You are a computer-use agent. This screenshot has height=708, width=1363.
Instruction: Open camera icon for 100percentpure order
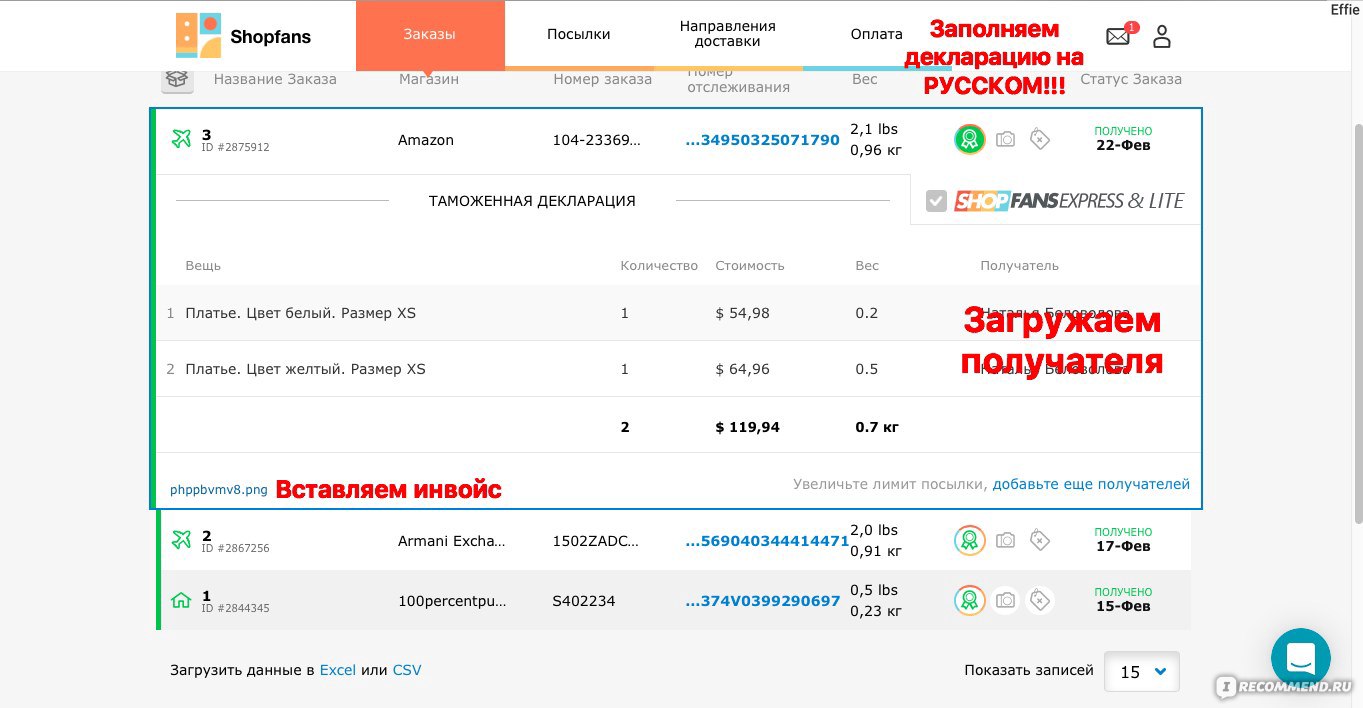tap(1005, 600)
